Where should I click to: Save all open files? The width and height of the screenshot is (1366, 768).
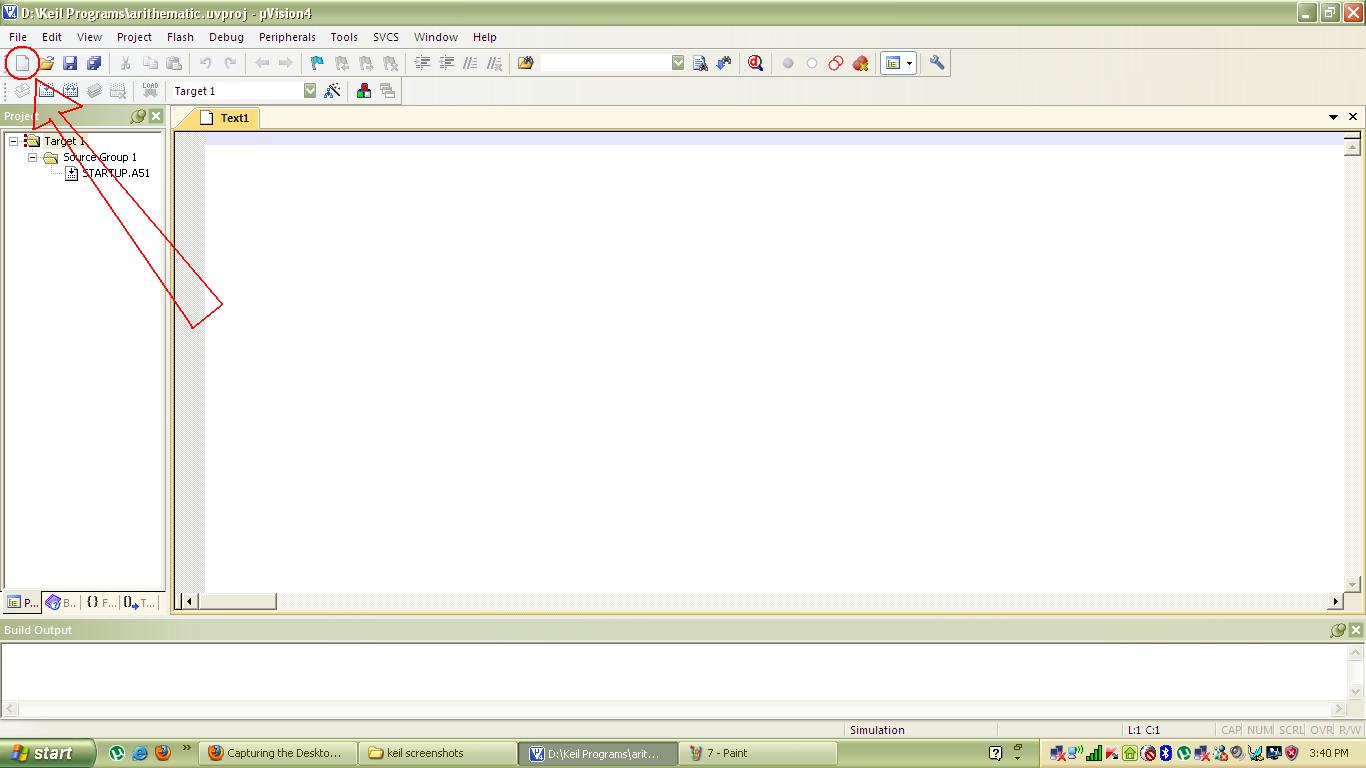[94, 63]
